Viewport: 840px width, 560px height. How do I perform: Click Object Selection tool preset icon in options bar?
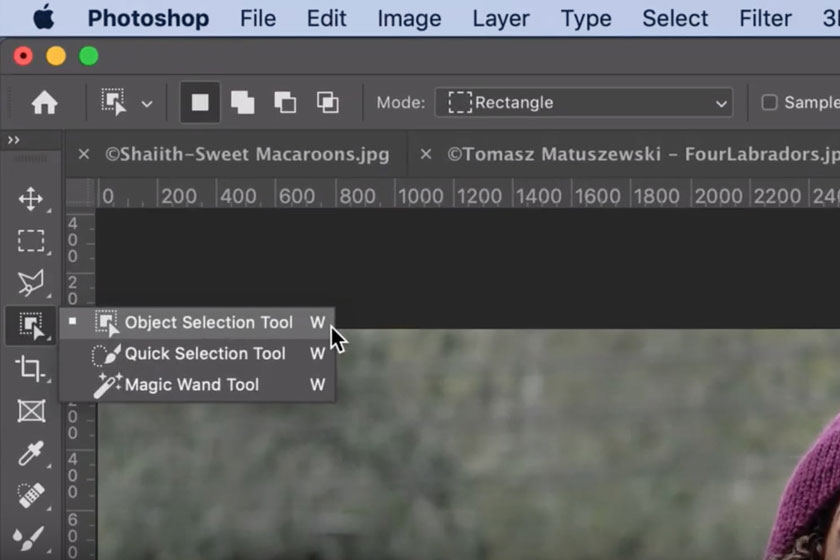tap(114, 102)
